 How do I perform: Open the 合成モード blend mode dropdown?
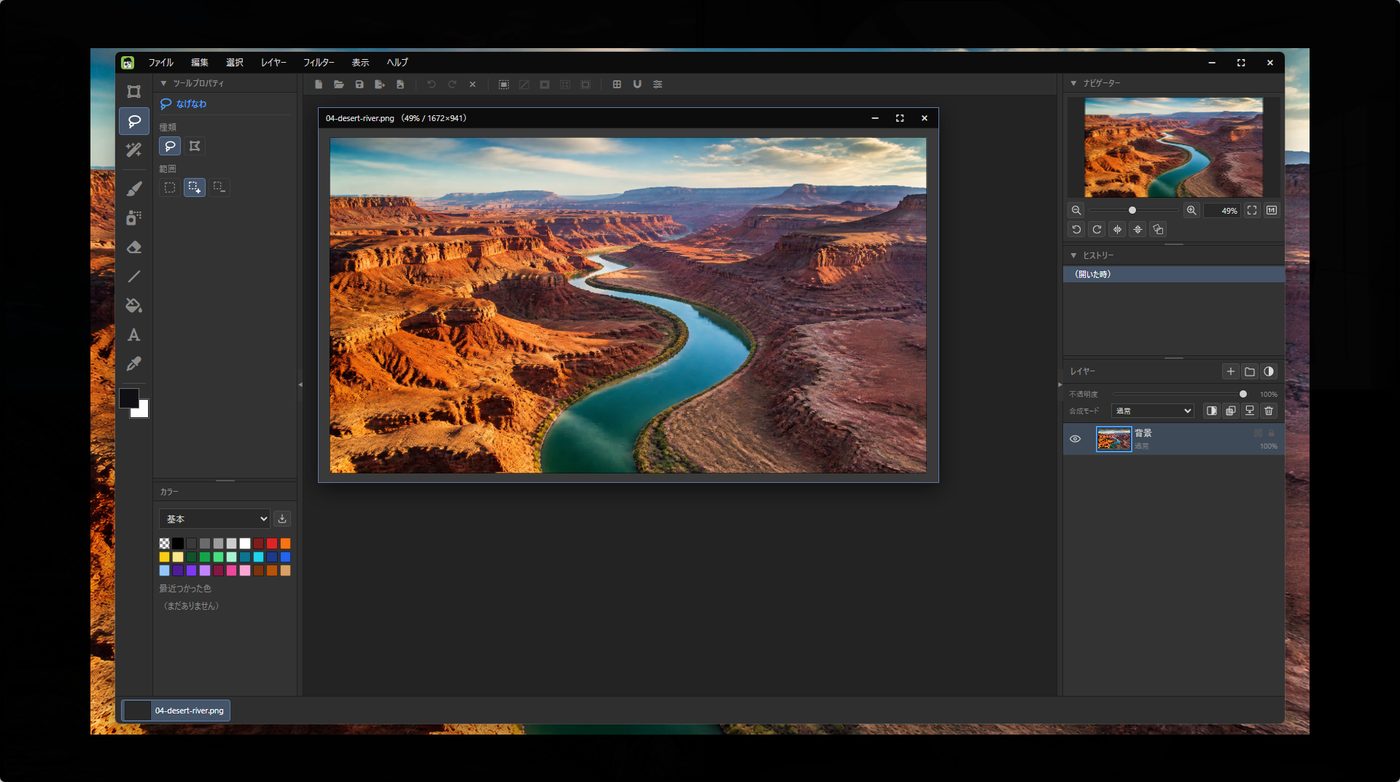pos(1152,411)
